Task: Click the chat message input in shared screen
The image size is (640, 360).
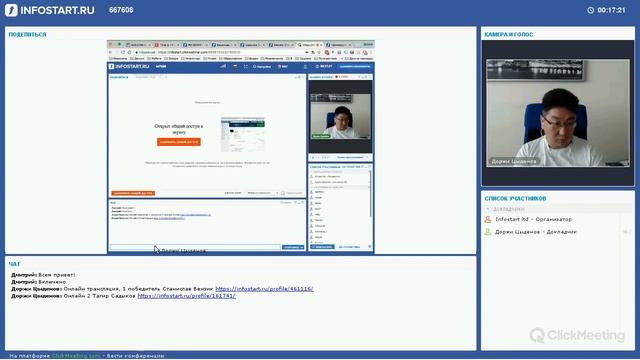Action: tap(195, 247)
